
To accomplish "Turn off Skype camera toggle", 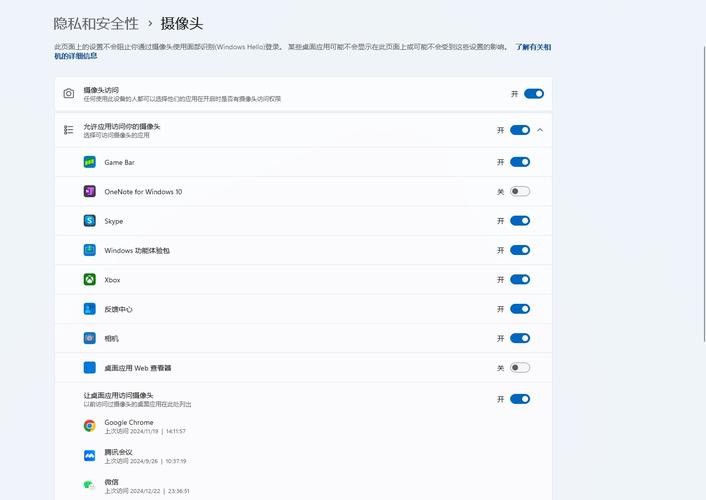I will (x=520, y=221).
